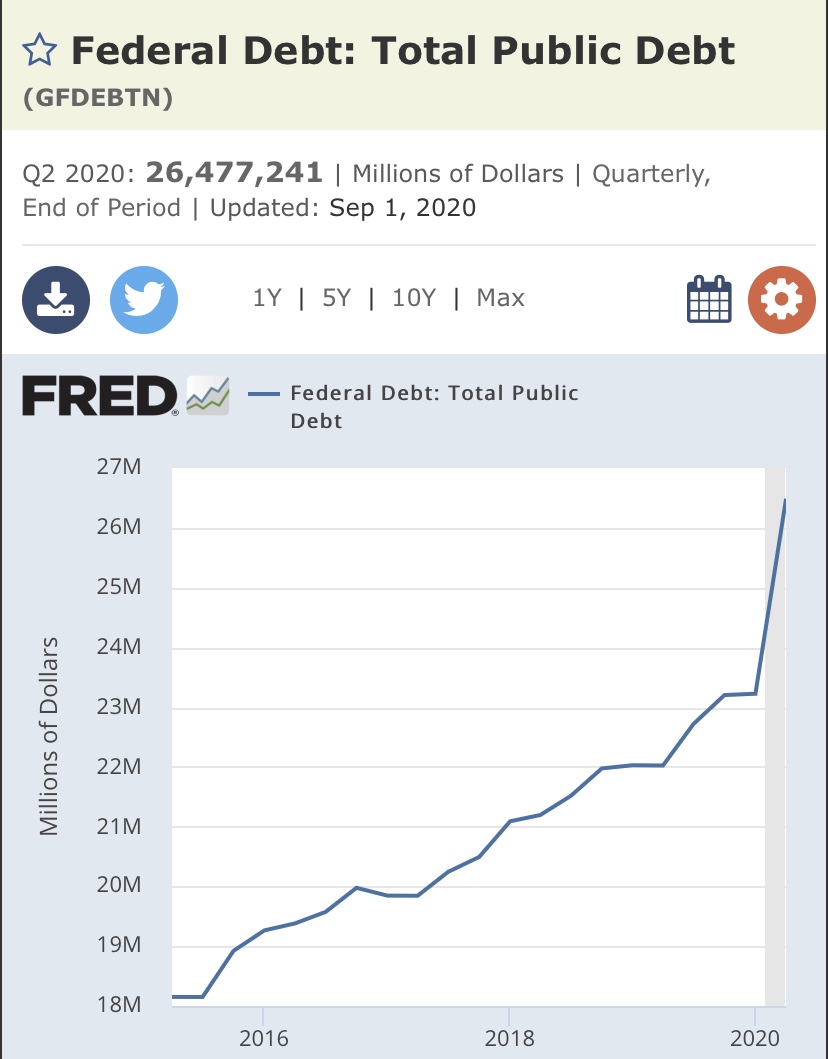Click the FRED logo
The width and height of the screenshot is (828, 1059).
[x=100, y=396]
